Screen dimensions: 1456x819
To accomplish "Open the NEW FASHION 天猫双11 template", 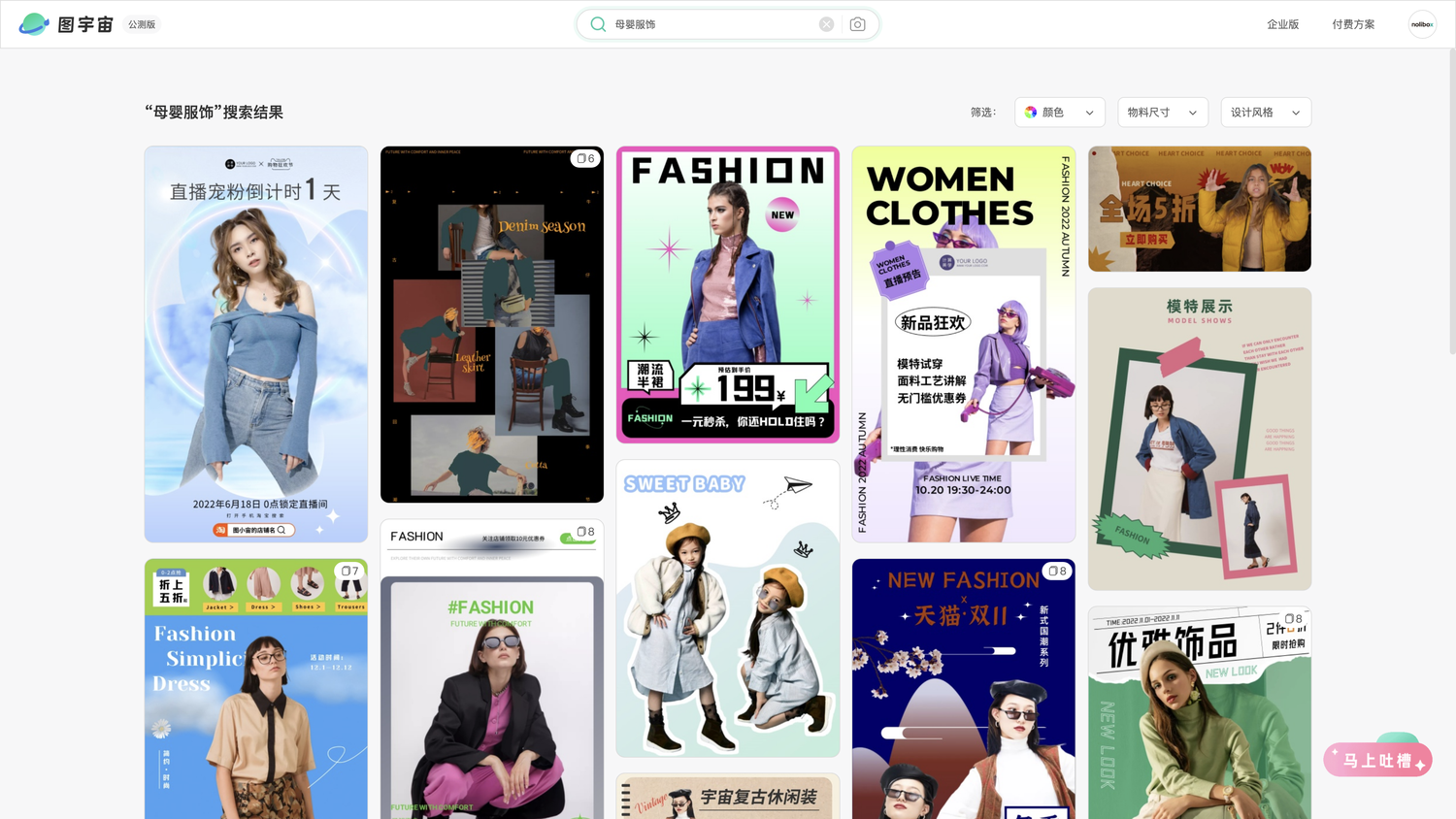I will [964, 689].
